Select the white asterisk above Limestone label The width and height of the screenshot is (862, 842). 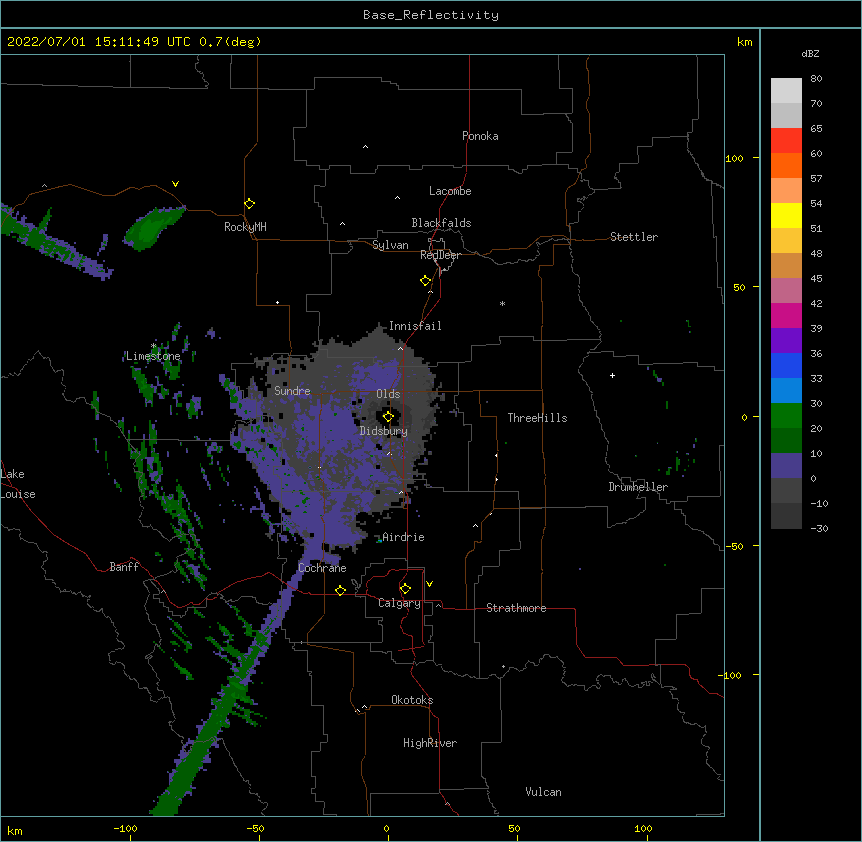point(154,346)
